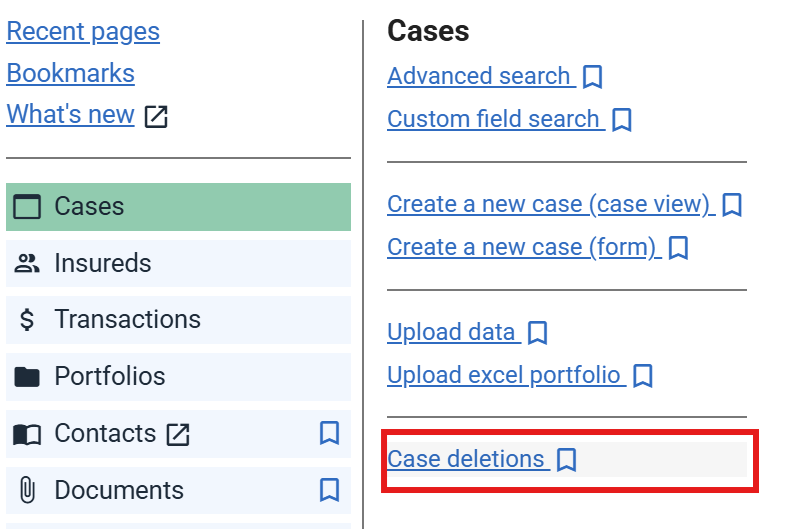
Task: Bookmark the Case deletions page
Action: pyautogui.click(x=567, y=460)
